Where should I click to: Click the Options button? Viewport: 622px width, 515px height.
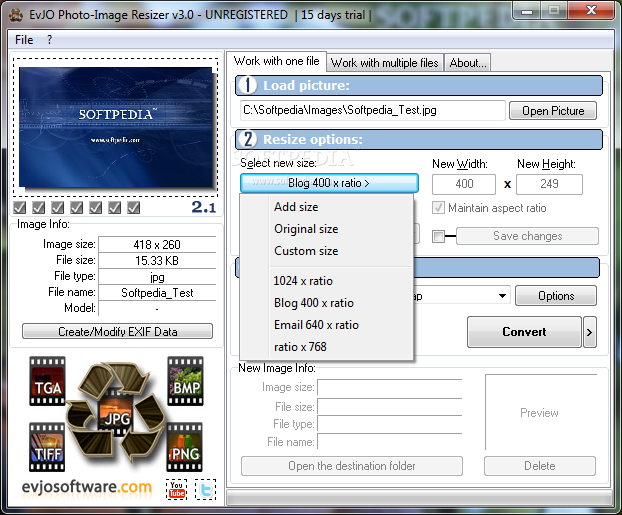556,296
